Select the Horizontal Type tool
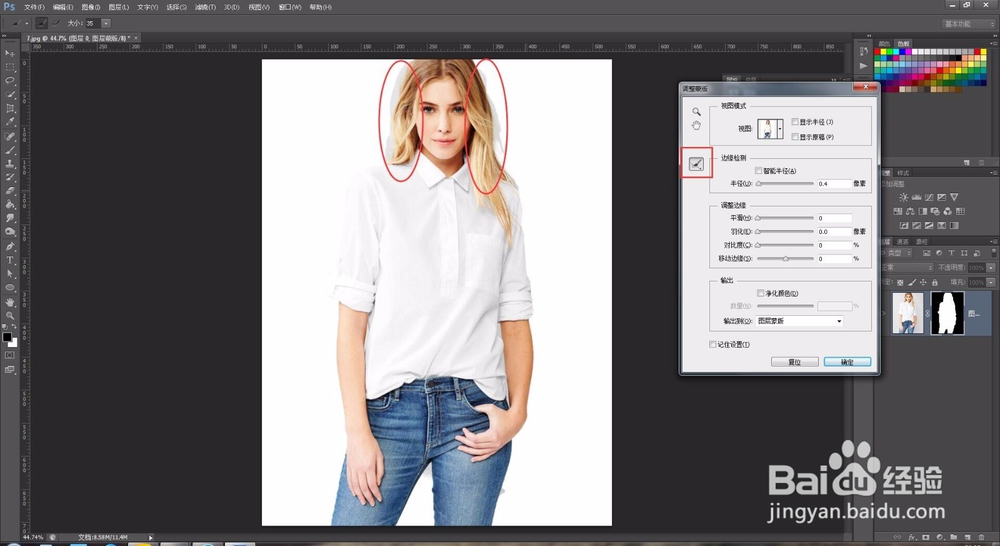 [10, 260]
